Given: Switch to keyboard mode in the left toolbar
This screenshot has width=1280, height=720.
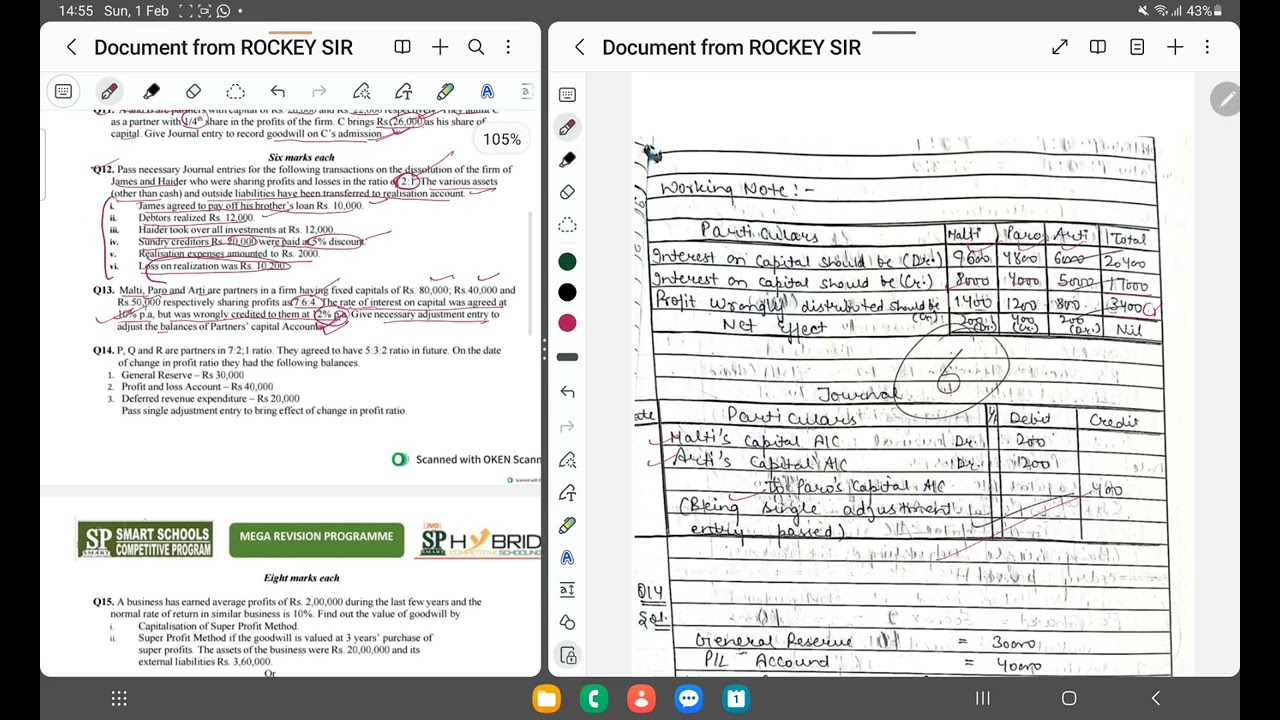Looking at the screenshot, I should click(63, 92).
